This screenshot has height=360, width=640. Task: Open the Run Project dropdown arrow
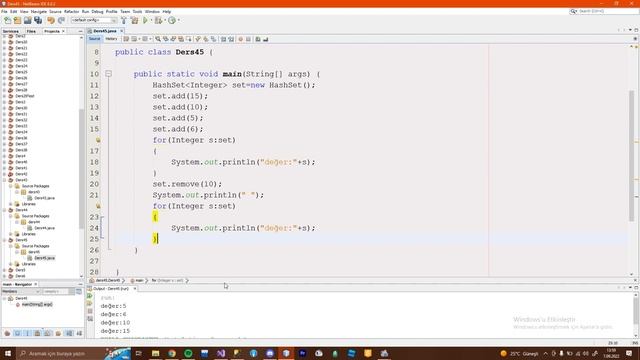[x=151, y=20]
